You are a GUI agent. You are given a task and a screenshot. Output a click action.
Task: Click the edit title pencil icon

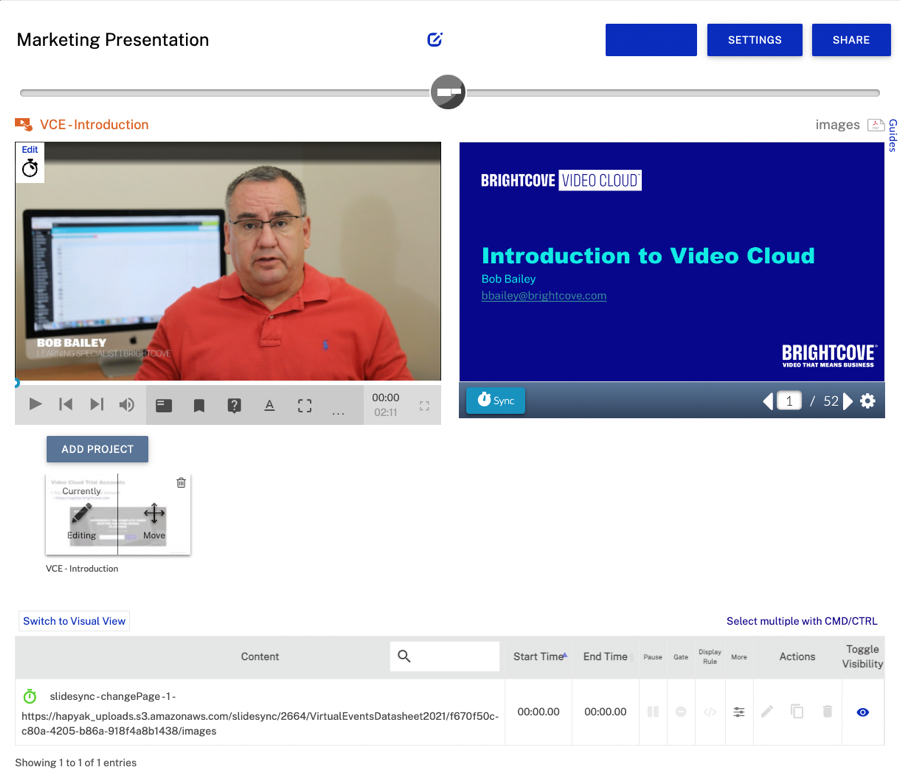point(434,40)
